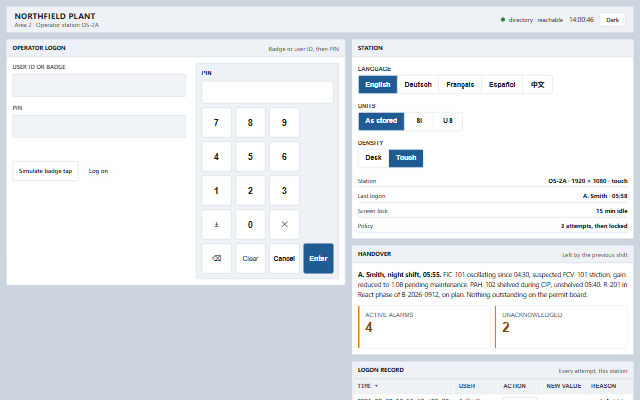Tap digit 7 on the PIN keypad
This screenshot has width=640, height=400.
pos(216,122)
